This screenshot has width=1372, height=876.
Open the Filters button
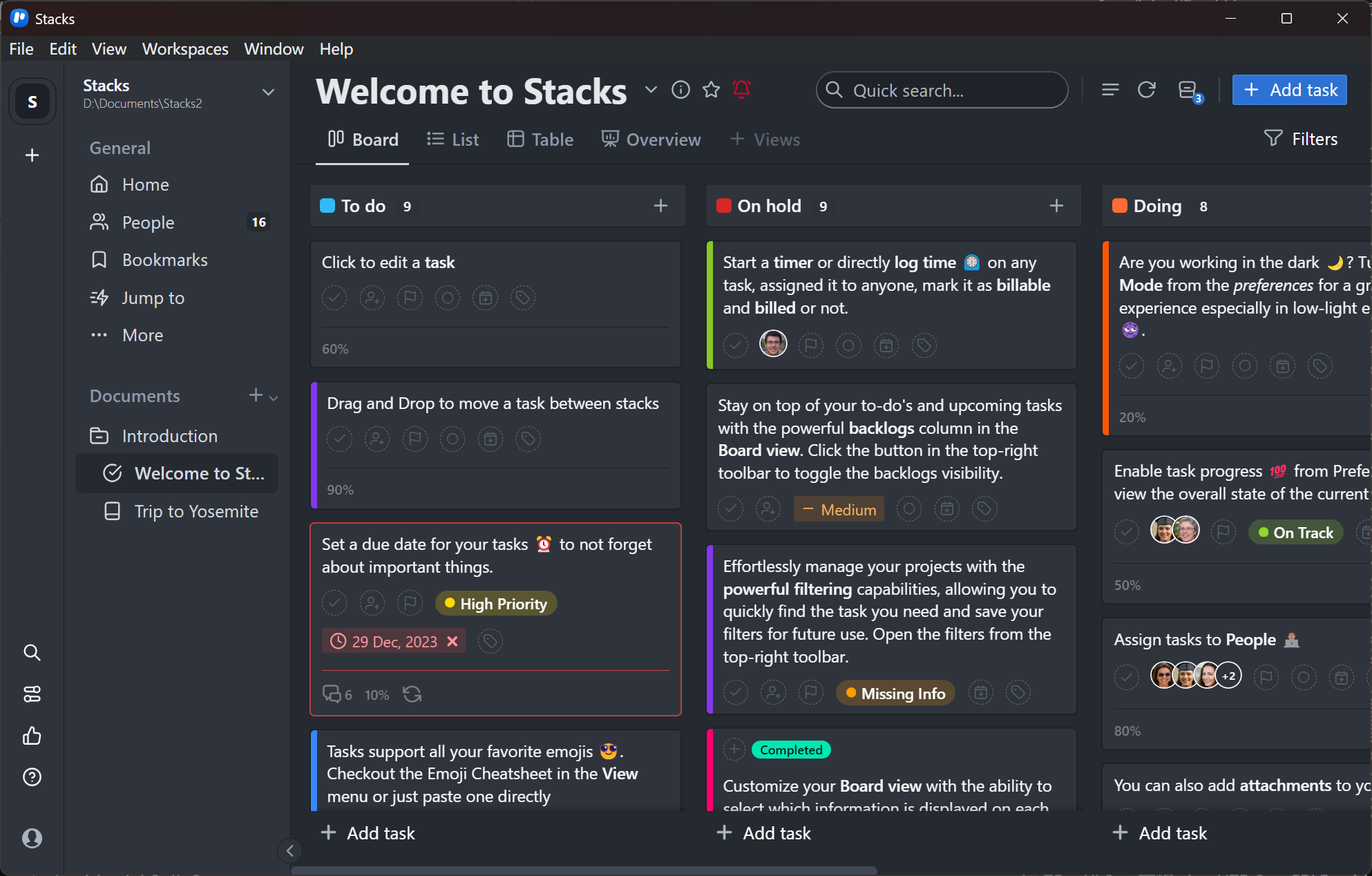(1301, 139)
